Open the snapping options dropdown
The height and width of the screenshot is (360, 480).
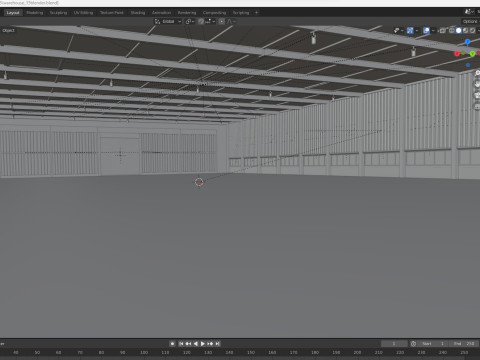[x=210, y=21]
